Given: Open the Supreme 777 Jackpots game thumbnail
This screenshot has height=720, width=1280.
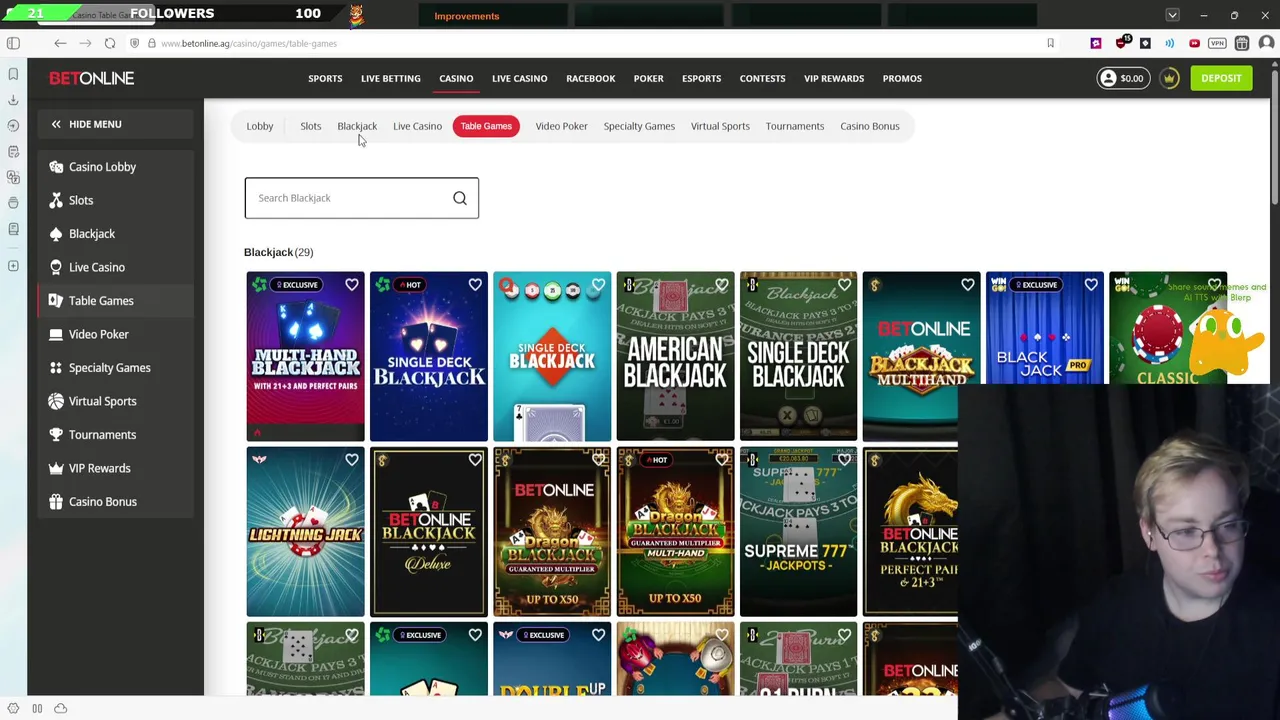Looking at the screenshot, I should pyautogui.click(x=798, y=532).
